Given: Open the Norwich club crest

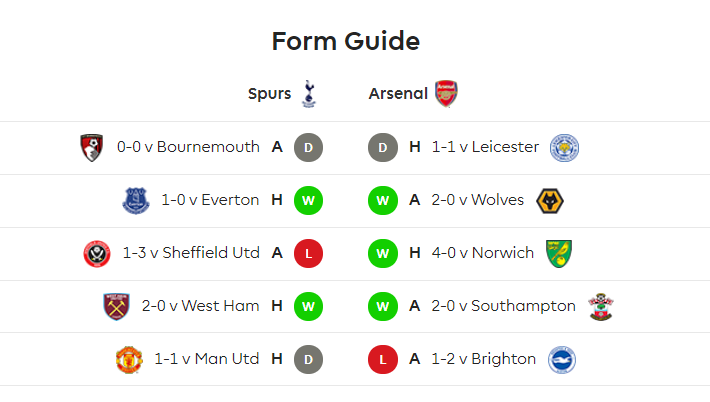Looking at the screenshot, I should pos(559,254).
